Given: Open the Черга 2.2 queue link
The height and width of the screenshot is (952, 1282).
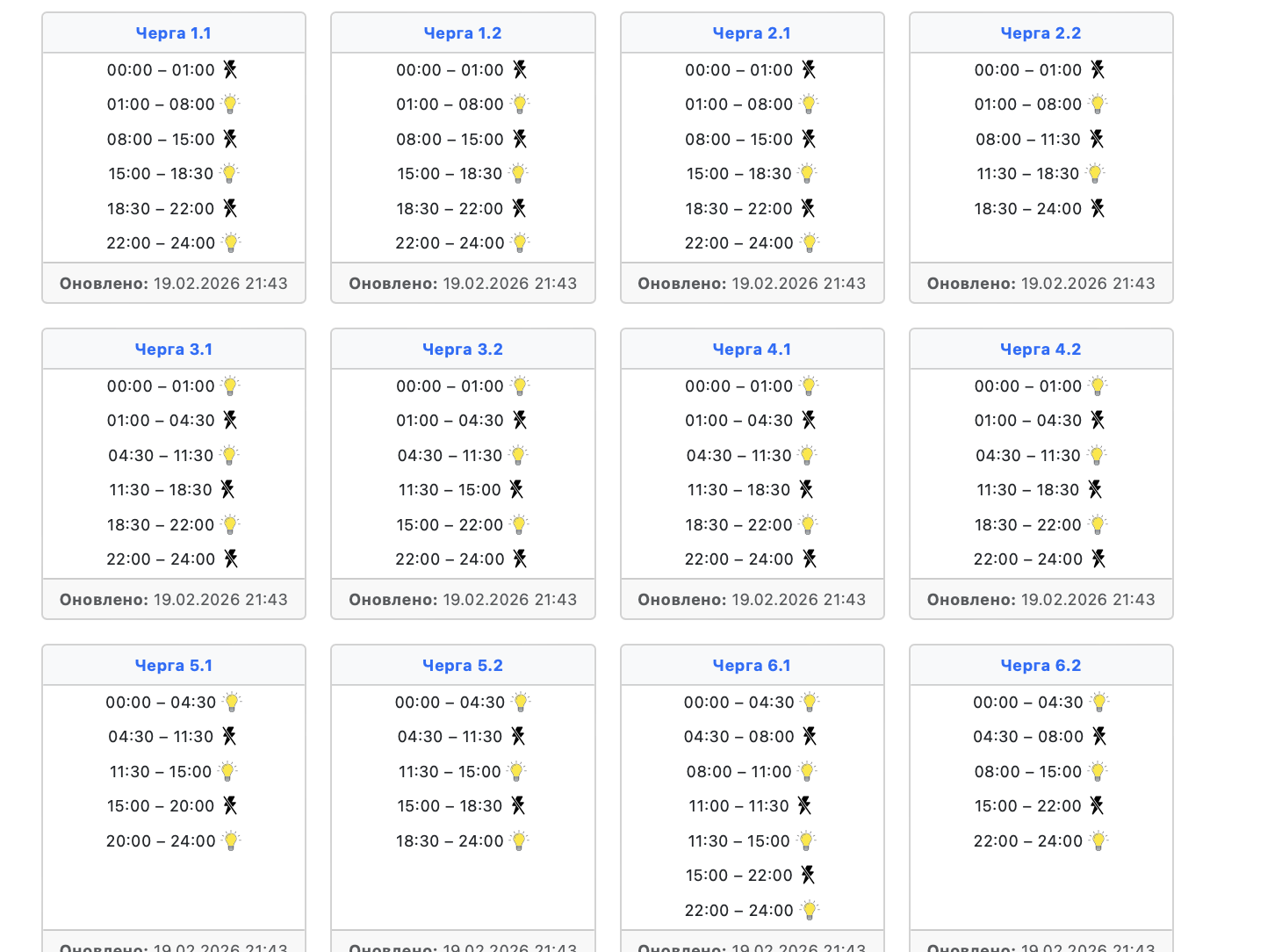Looking at the screenshot, I should pos(1041,33).
